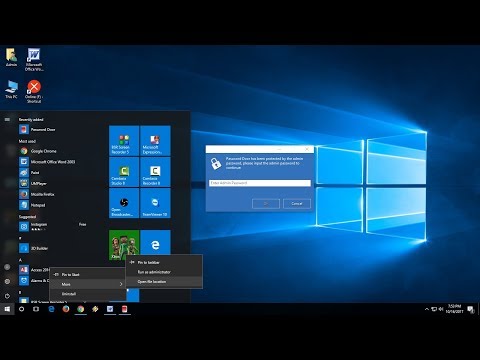
Task: Show hidden system tray icons
Action: [x=427, y=309]
